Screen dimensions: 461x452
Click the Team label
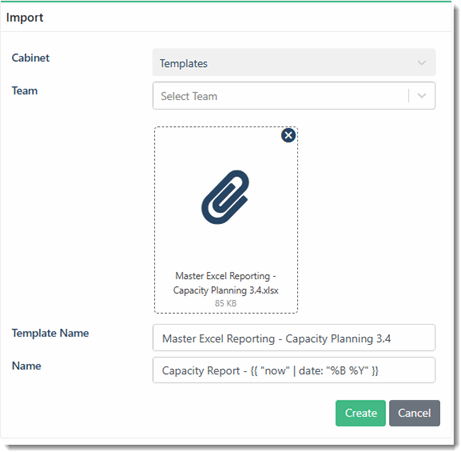pyautogui.click(x=25, y=91)
